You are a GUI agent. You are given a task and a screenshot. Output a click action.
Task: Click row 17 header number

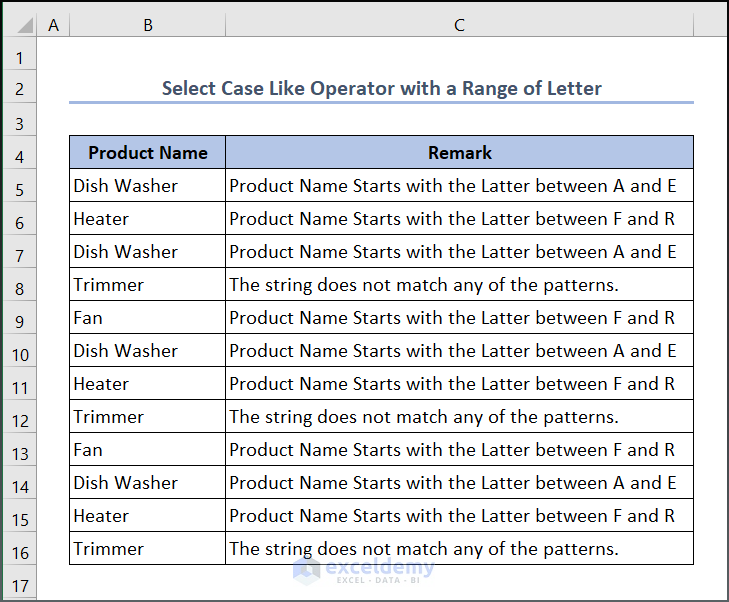19,585
